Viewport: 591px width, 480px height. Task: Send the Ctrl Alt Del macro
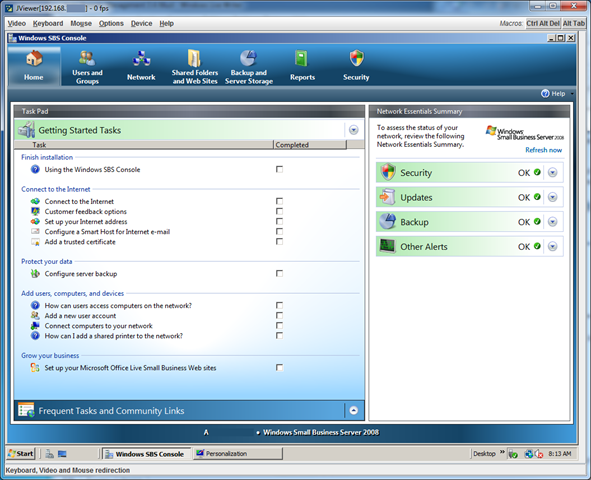point(543,23)
